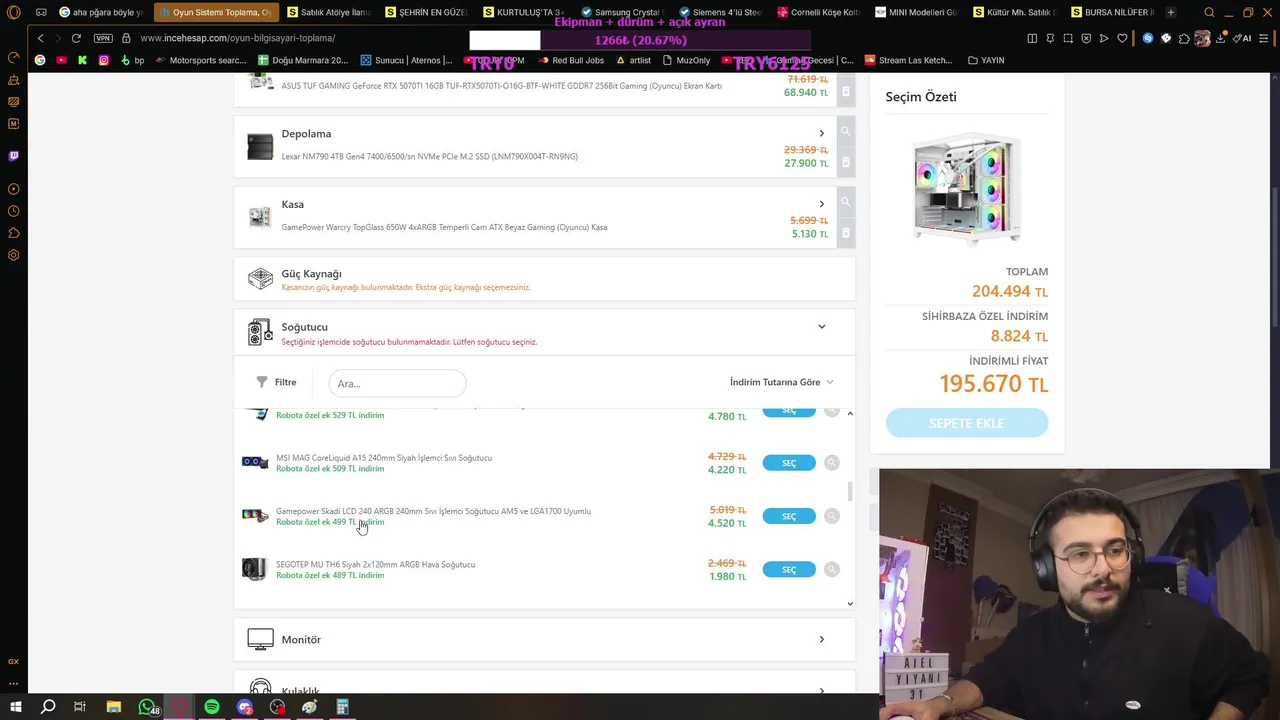
Task: Remove the Lexar NM790 storage selection
Action: coord(845,162)
